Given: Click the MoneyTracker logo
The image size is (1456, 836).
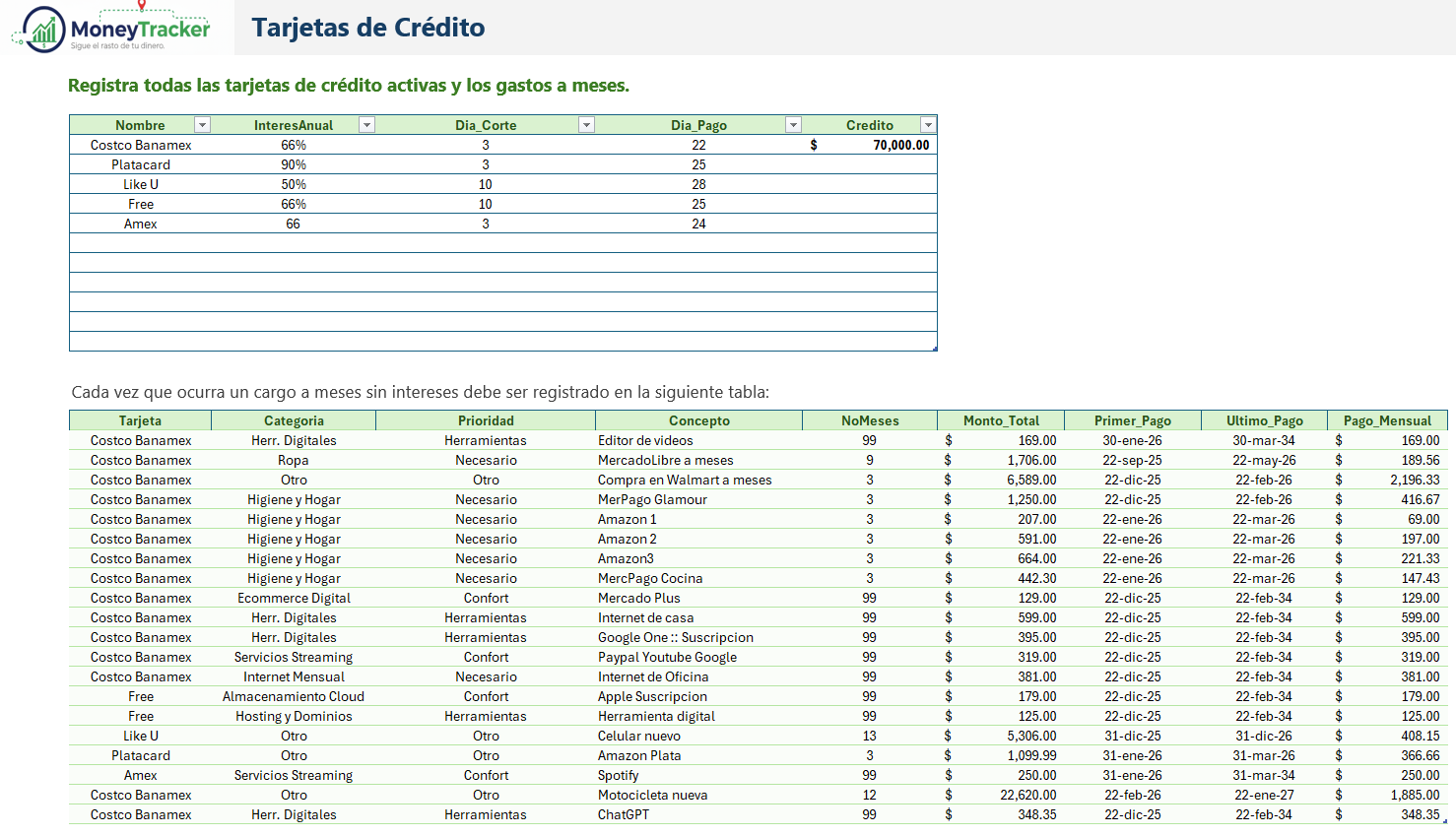Looking at the screenshot, I should [111, 29].
